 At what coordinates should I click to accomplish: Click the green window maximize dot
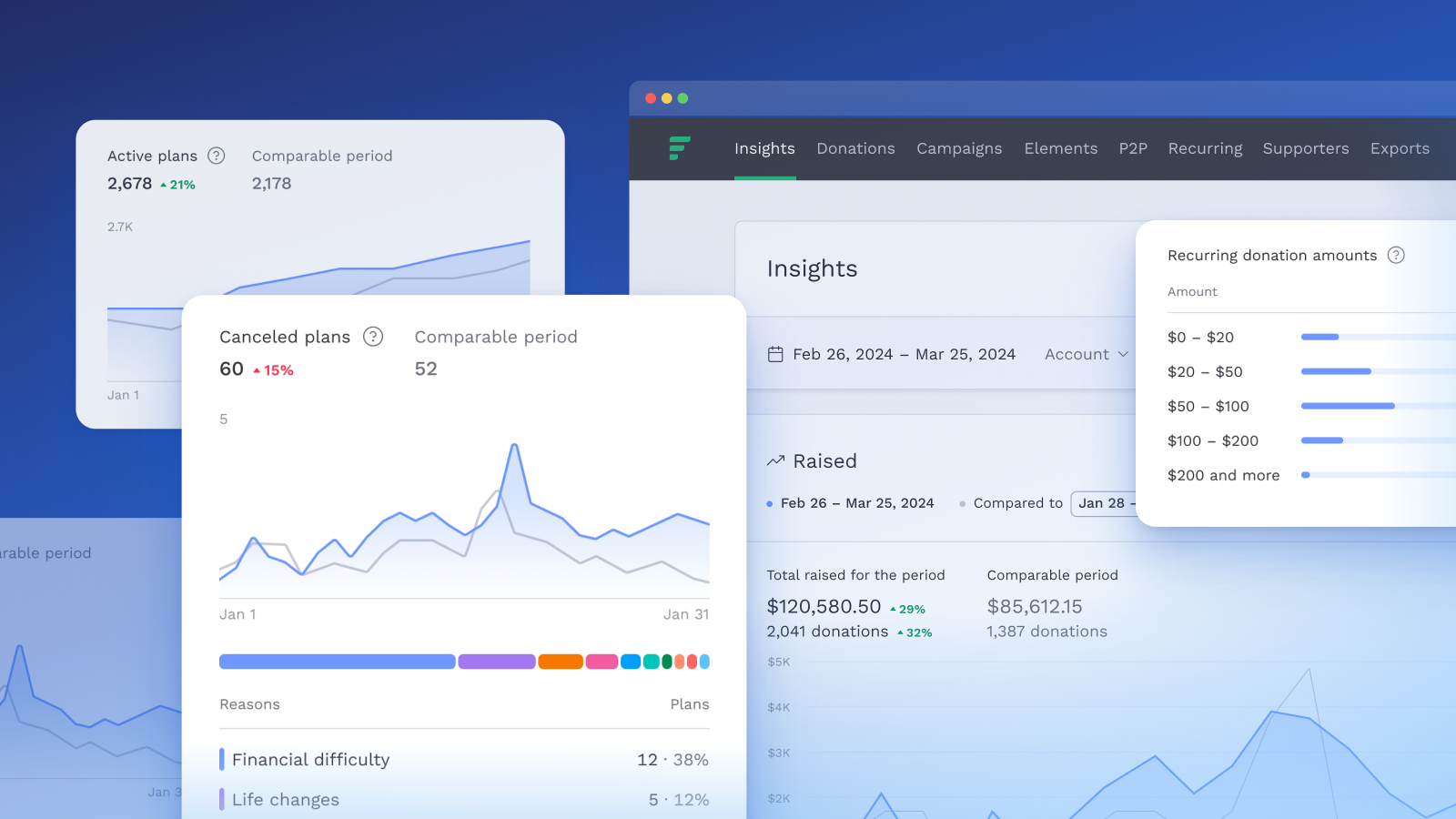[682, 98]
